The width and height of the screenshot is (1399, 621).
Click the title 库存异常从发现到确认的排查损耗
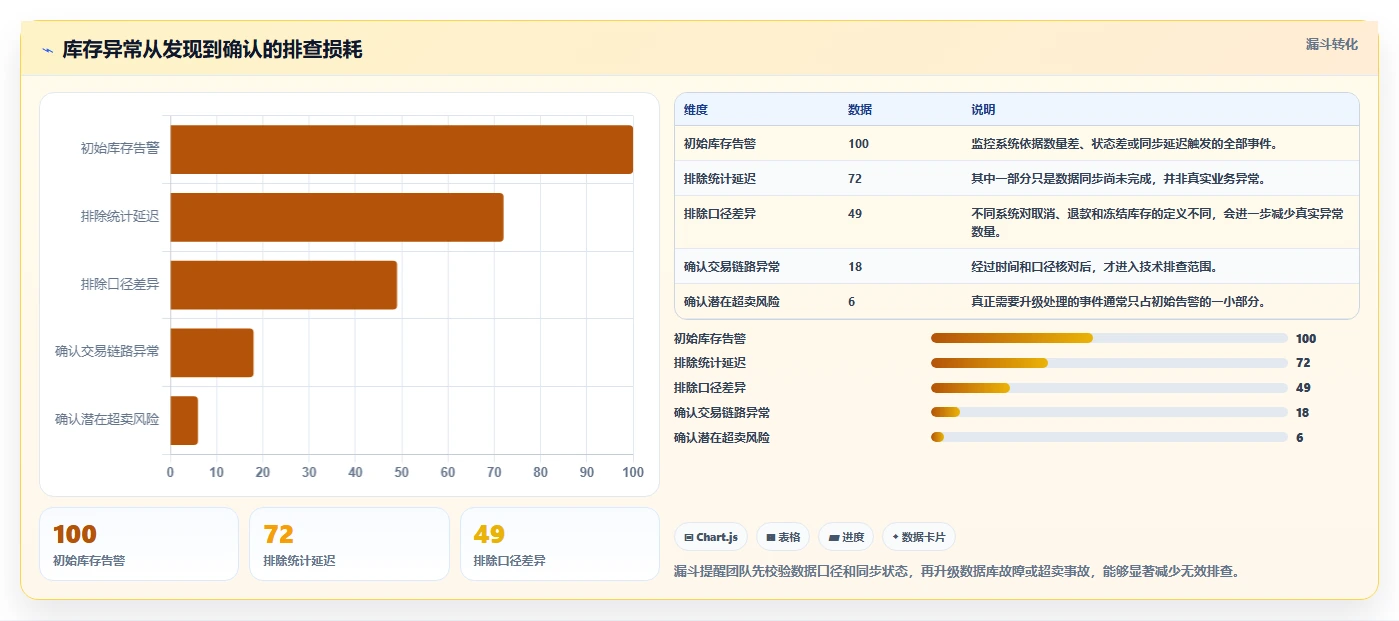point(212,50)
